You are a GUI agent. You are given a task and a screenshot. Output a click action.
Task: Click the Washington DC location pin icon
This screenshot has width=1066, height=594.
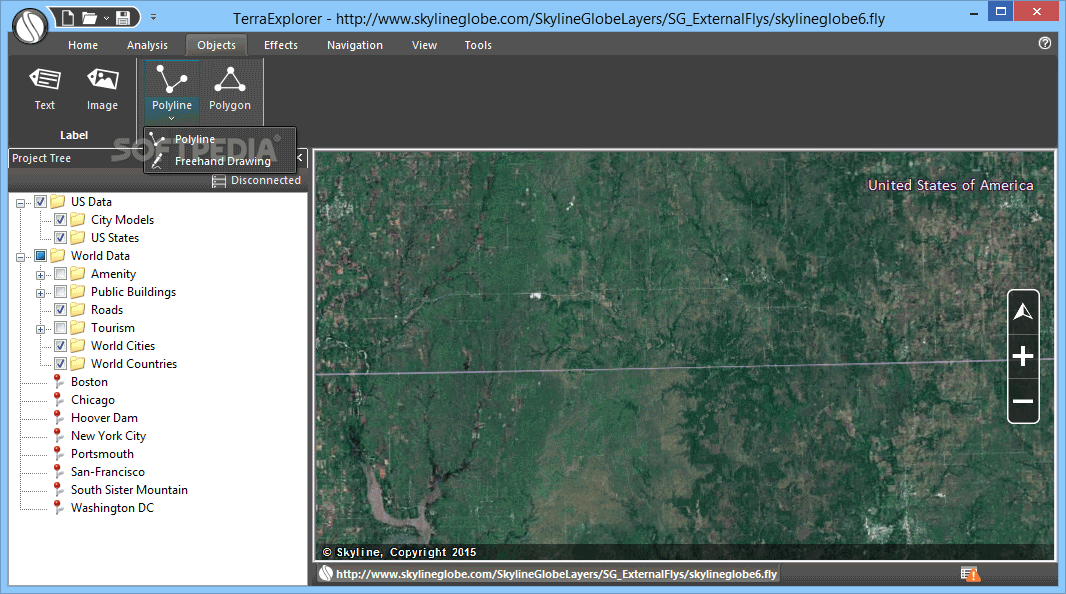(x=58, y=508)
